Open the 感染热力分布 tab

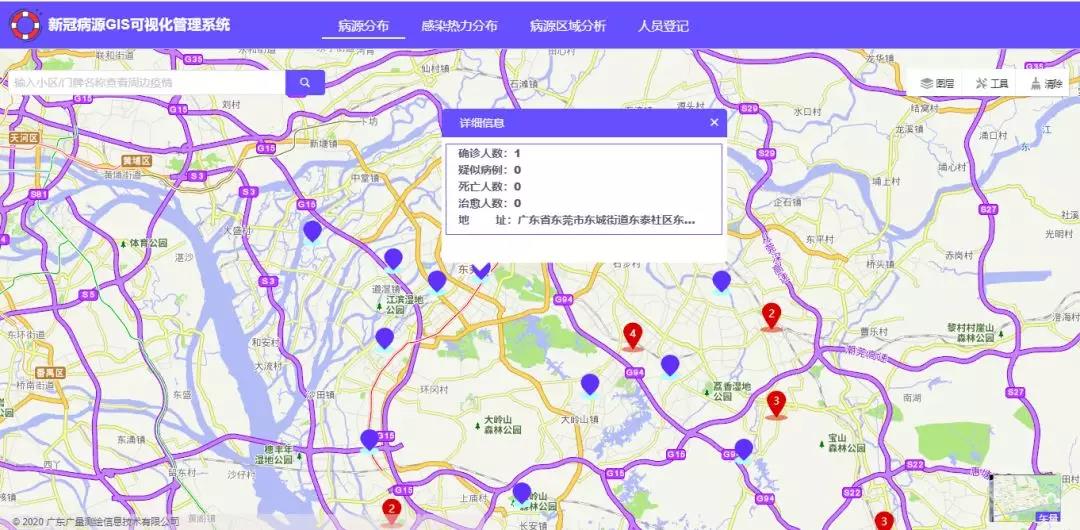coord(459,26)
